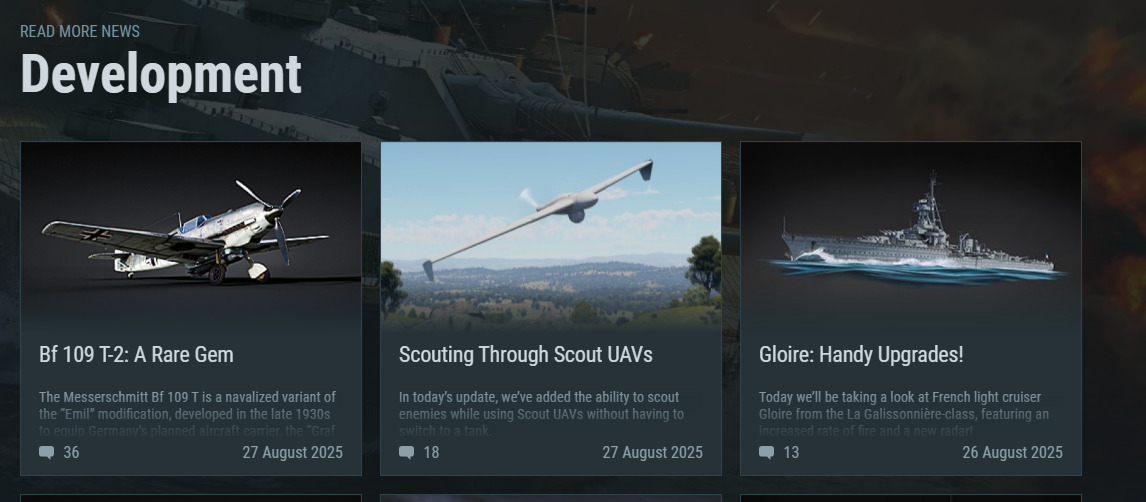1146x502 pixels.
Task: Open article Scouting Through Scout UAVs
Action: (525, 355)
